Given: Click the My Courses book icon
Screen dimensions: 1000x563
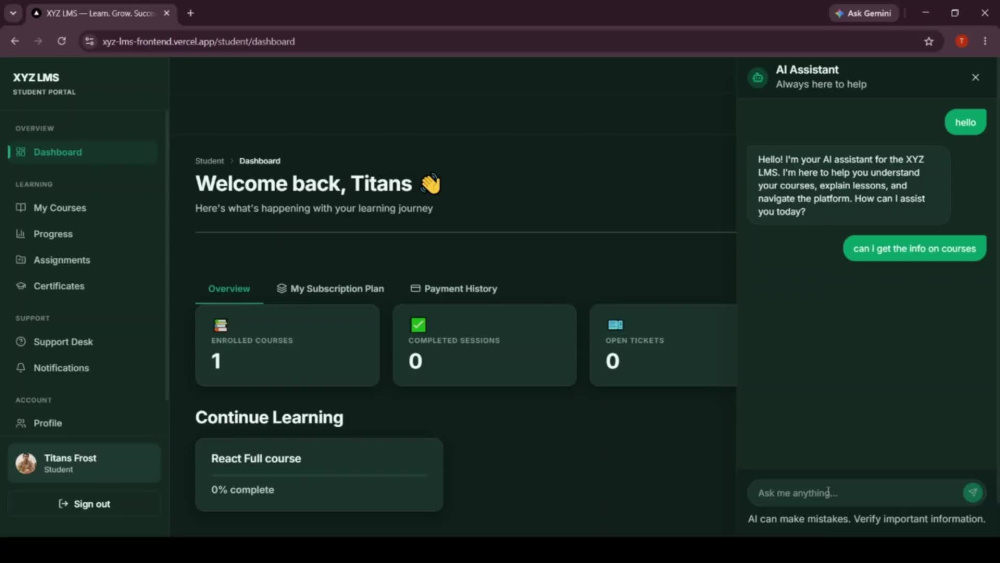Looking at the screenshot, I should pos(21,208).
